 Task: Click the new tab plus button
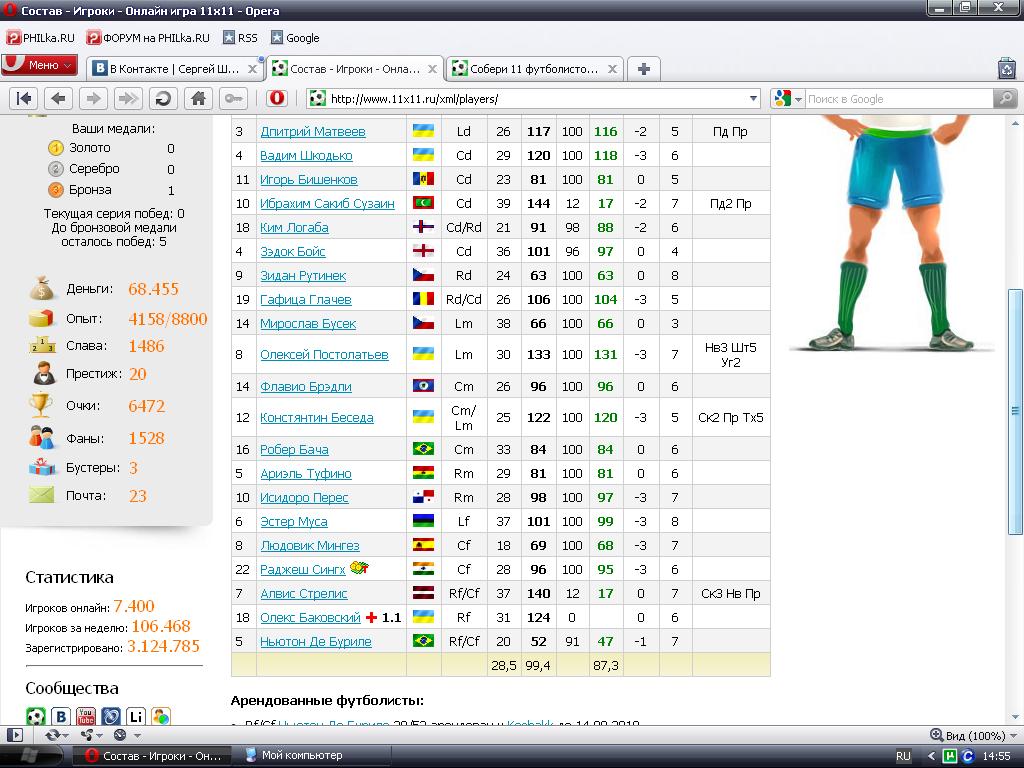pos(643,69)
